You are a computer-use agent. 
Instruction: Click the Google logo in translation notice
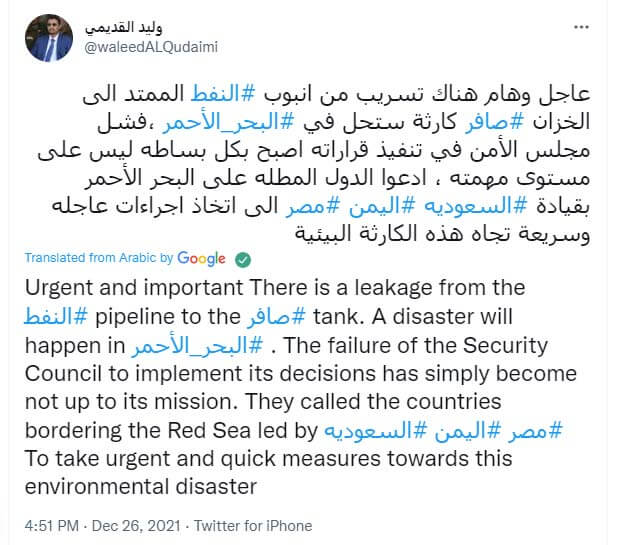pos(201,259)
